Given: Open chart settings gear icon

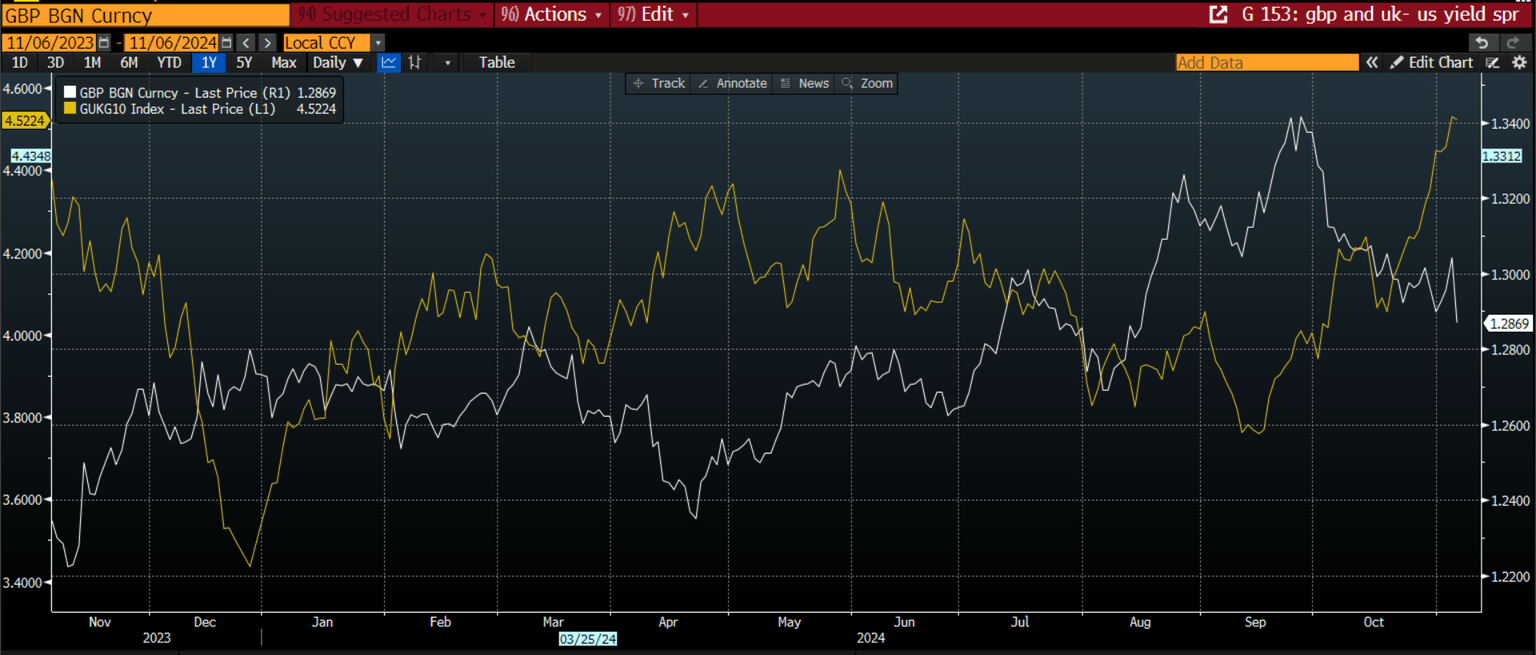Looking at the screenshot, I should click(x=1519, y=62).
